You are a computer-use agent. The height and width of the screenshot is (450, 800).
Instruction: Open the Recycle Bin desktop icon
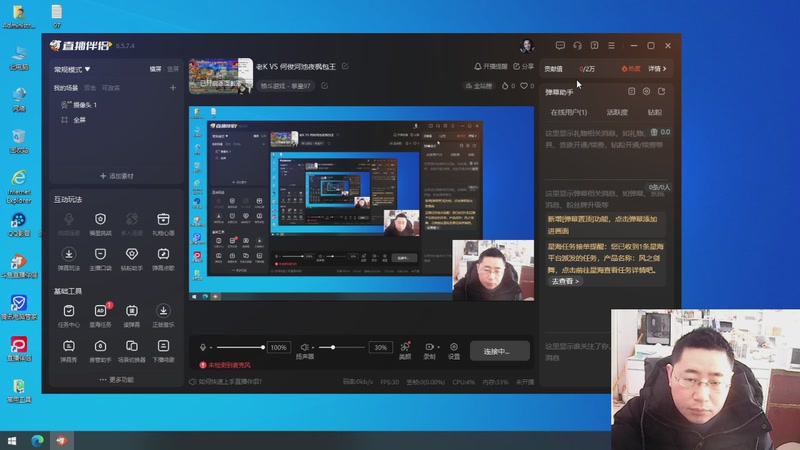point(19,141)
